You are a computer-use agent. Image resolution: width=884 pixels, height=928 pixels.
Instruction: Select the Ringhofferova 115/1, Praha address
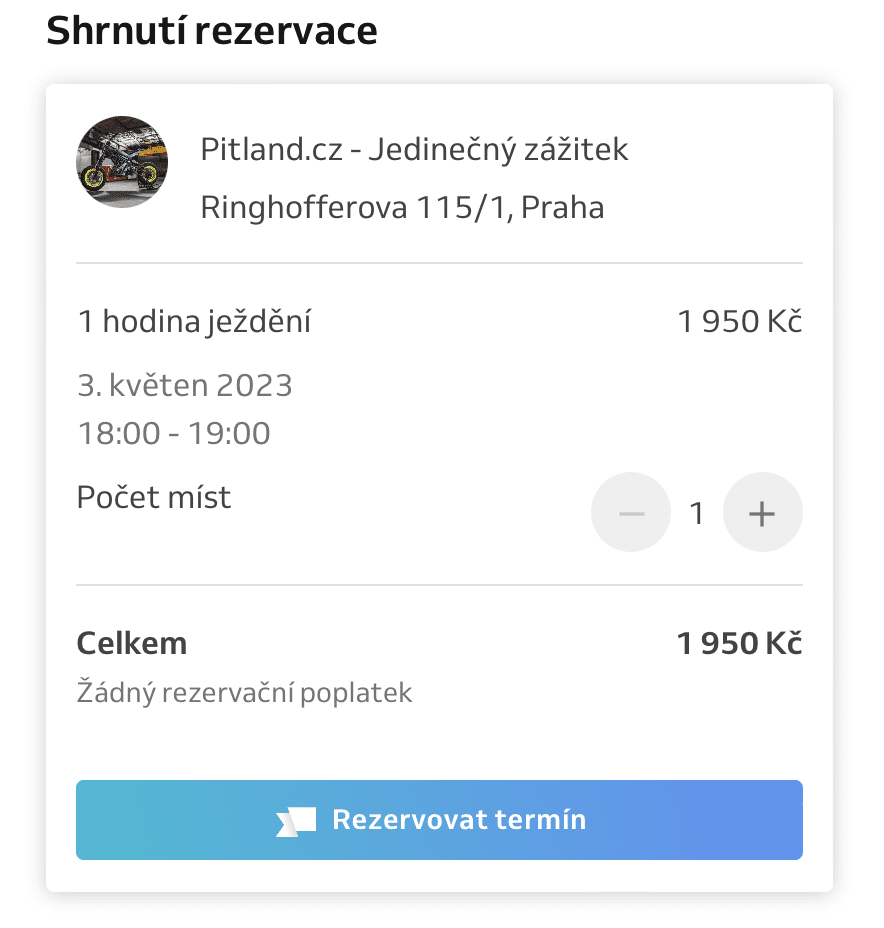(402, 208)
